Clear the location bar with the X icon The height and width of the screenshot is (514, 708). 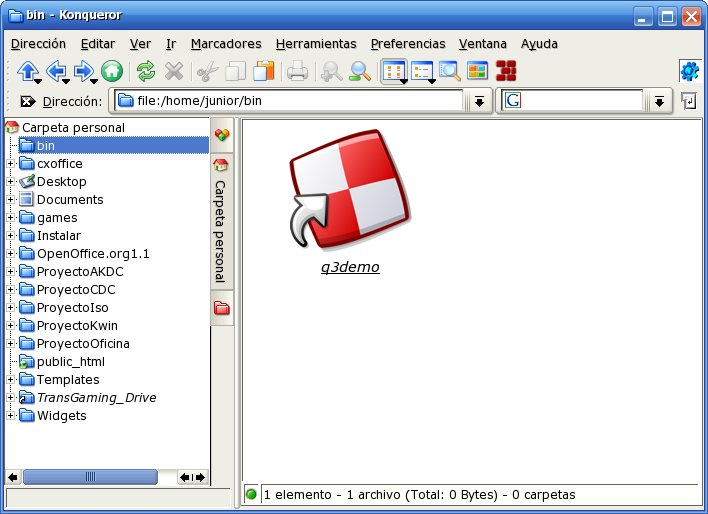28,101
